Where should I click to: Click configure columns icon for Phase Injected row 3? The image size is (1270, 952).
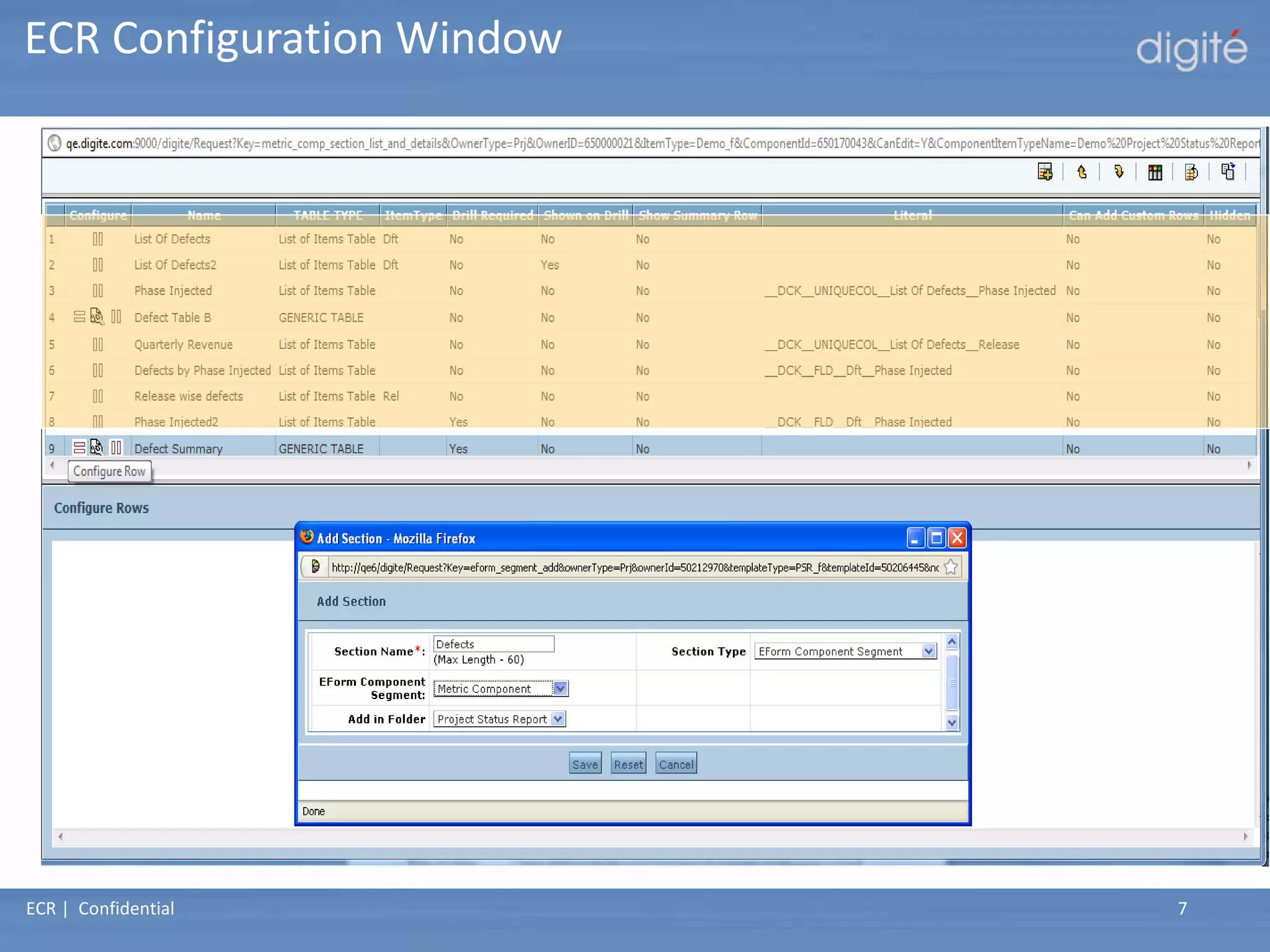coord(98,291)
